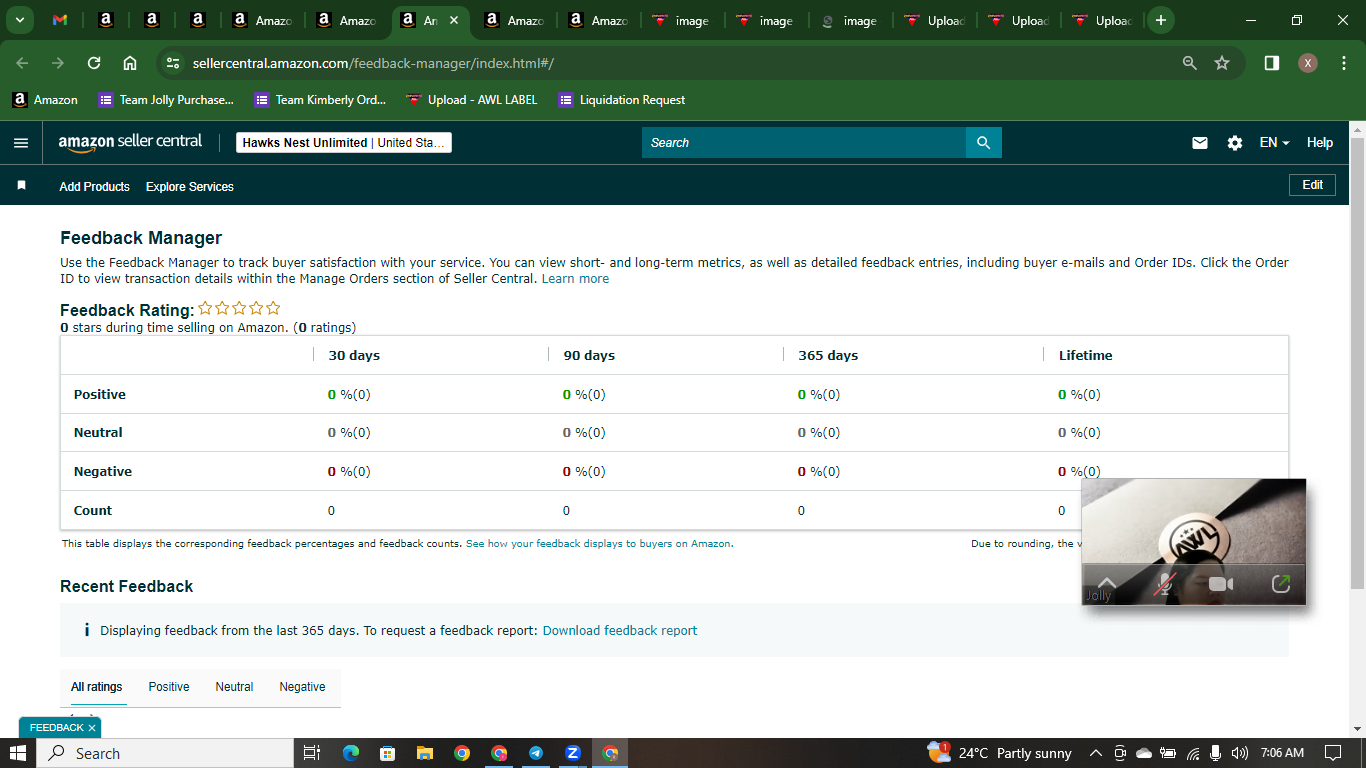1366x768 pixels.
Task: Follow the Learn more link
Action: point(575,279)
